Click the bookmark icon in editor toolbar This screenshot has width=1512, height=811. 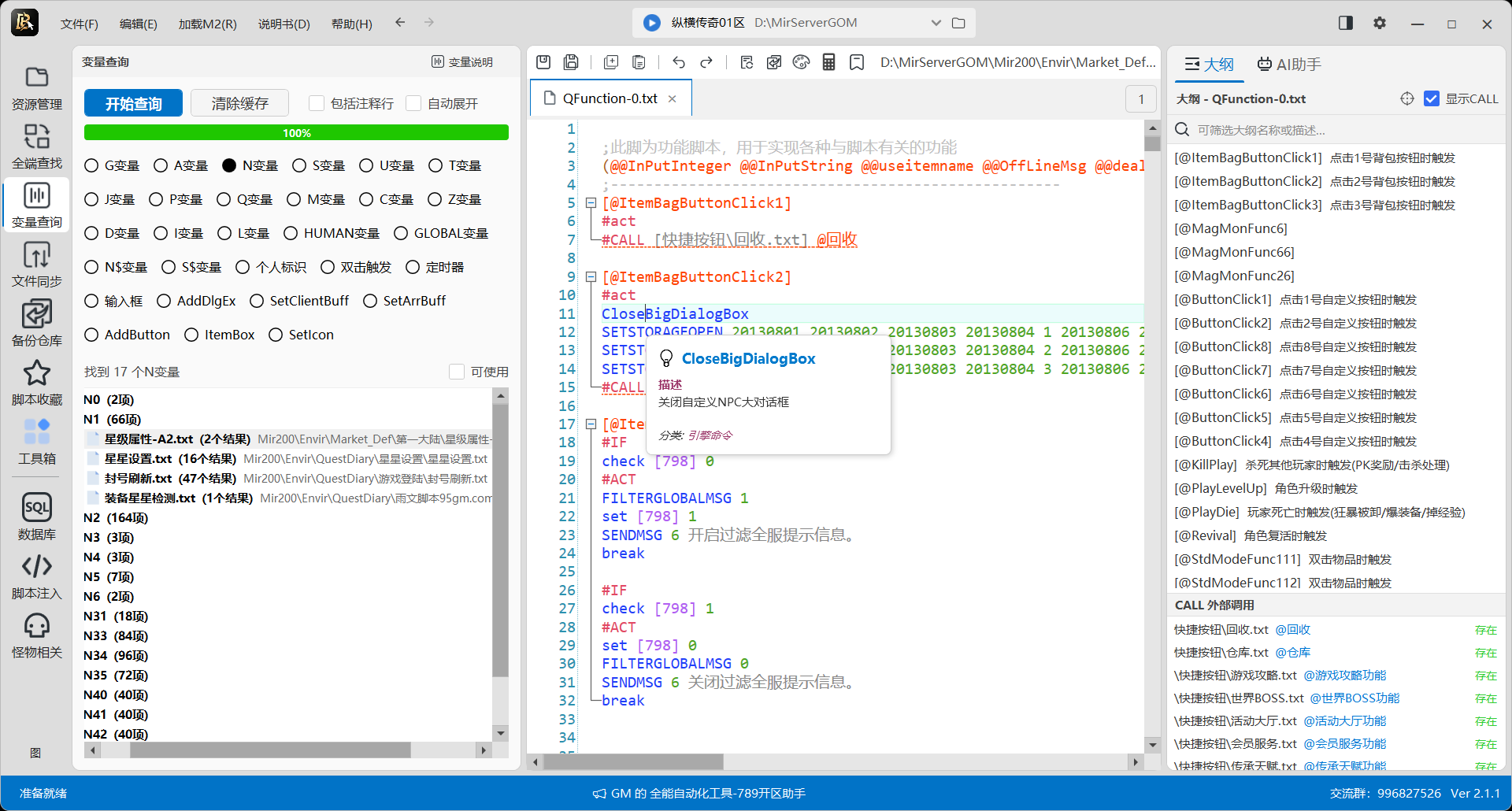(857, 62)
